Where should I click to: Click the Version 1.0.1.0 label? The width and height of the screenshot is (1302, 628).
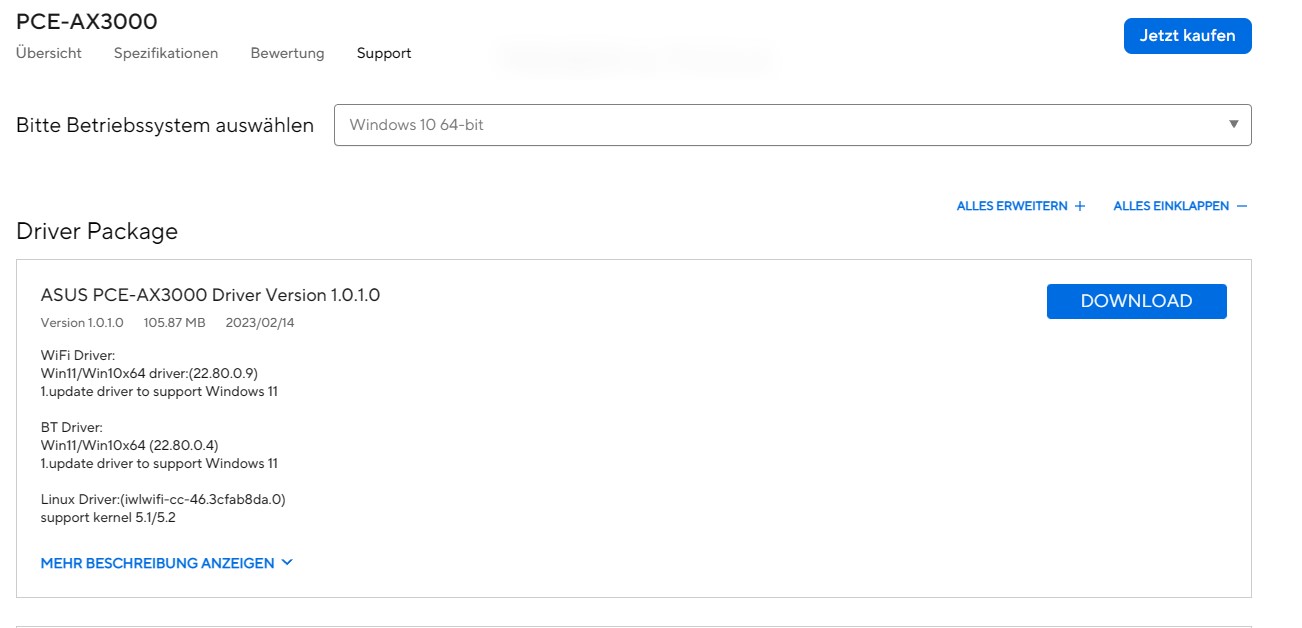click(x=82, y=323)
